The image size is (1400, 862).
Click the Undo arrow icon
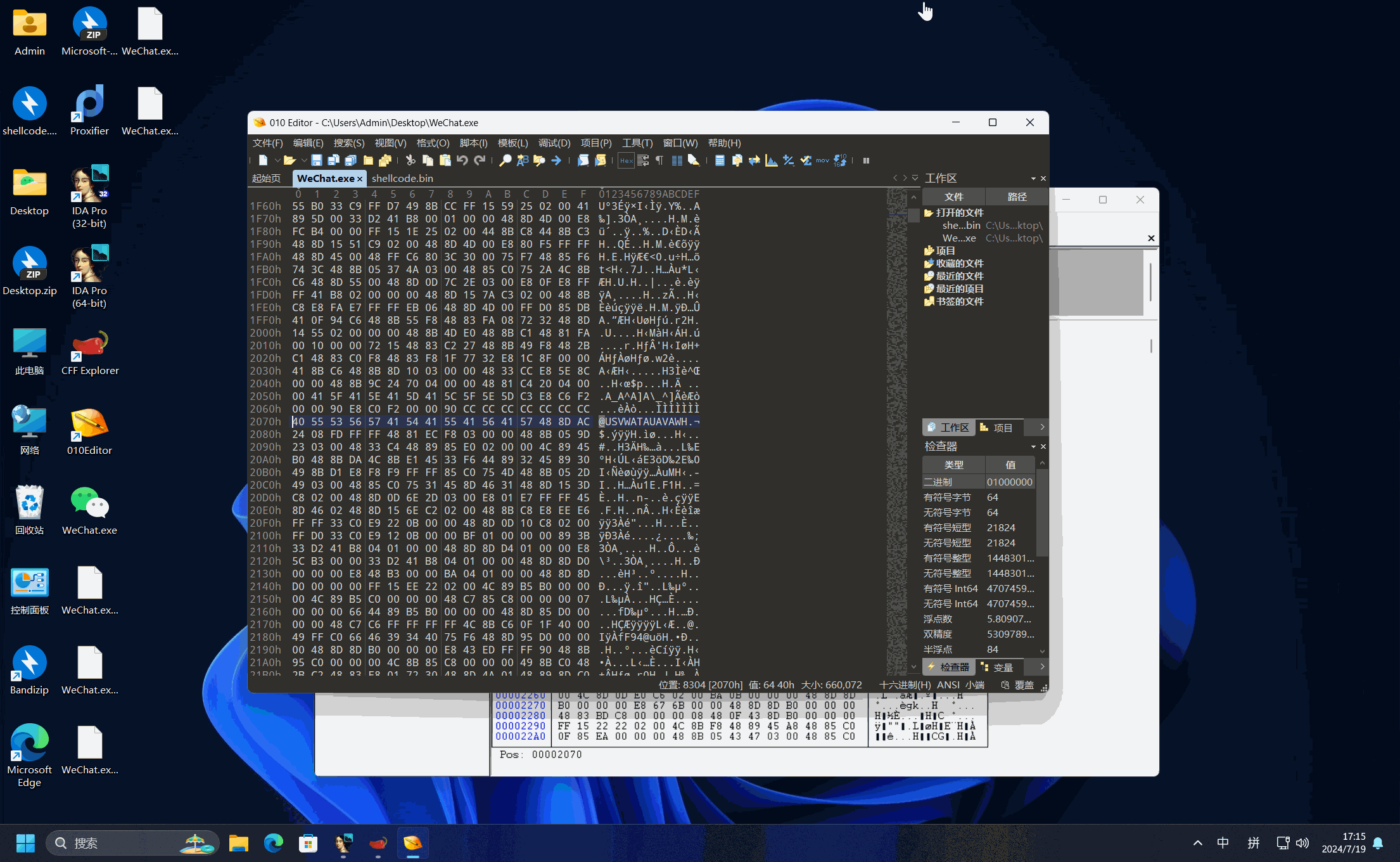462,160
